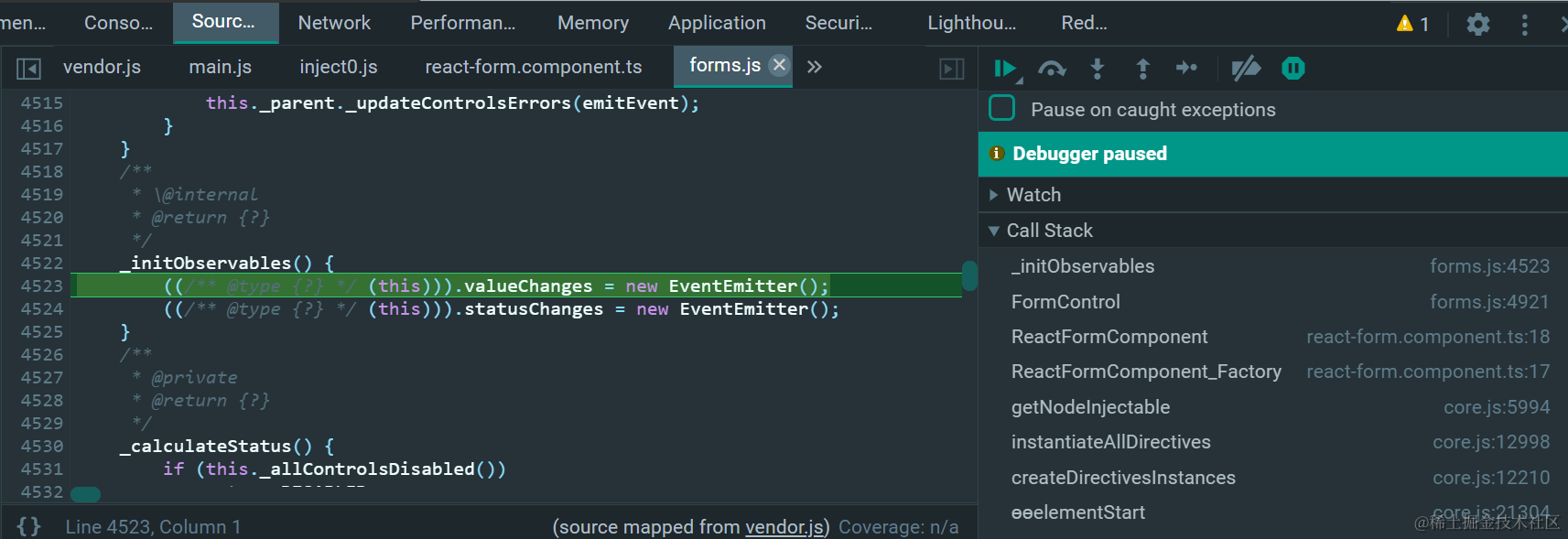Viewport: 1568px width, 539px height.
Task: Click the Step debugger icon
Action: coord(1186,68)
